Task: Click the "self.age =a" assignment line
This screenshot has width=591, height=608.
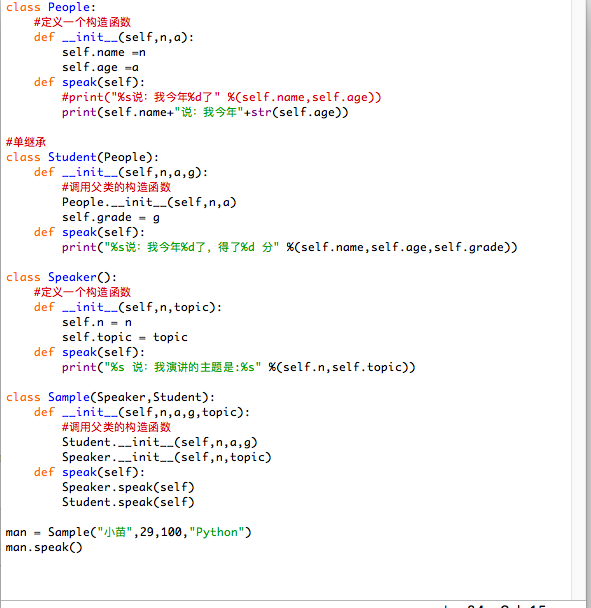Action: [100, 67]
